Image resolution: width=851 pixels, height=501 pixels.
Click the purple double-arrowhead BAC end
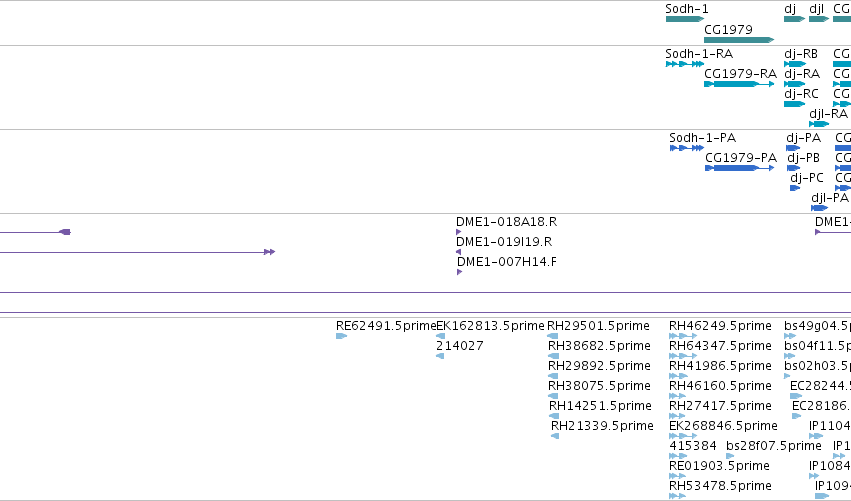269,252
